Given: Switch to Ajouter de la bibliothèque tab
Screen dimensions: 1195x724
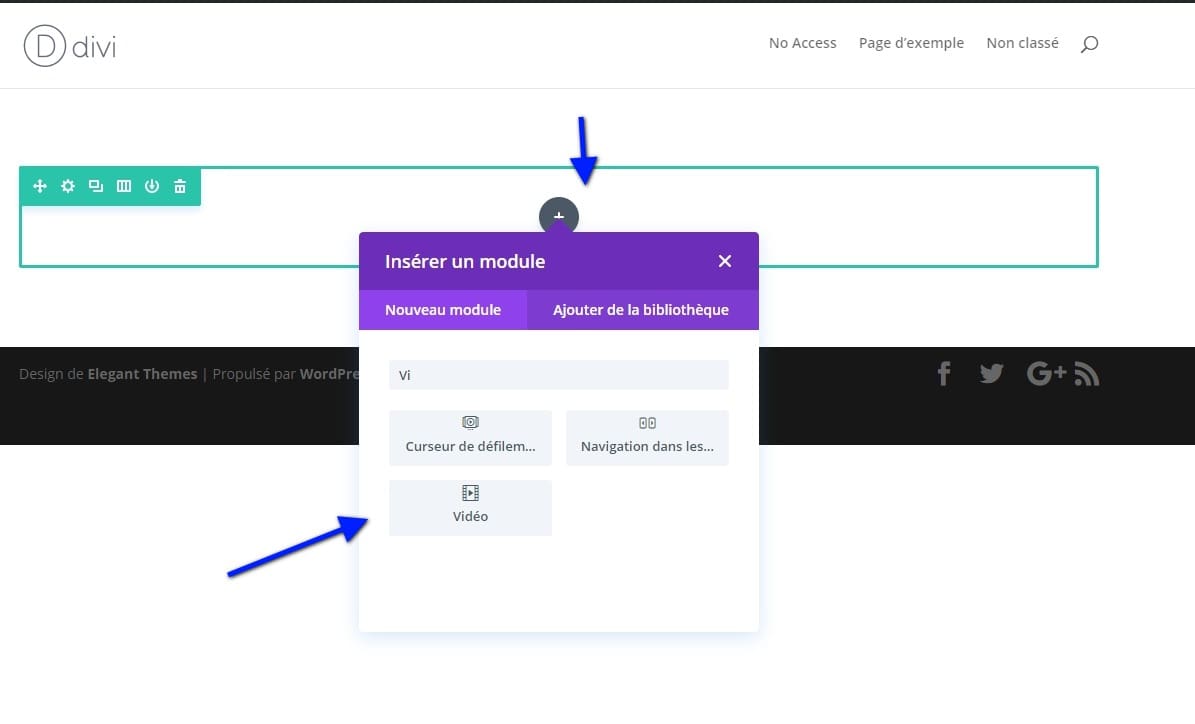Looking at the screenshot, I should click(641, 310).
